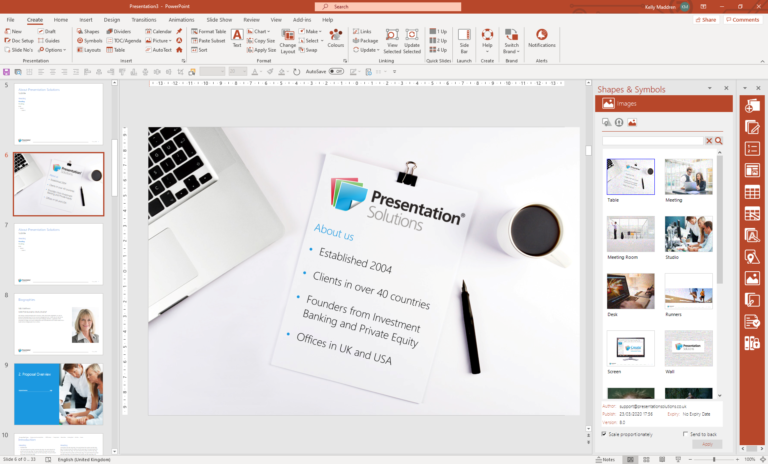Click the Shapes icon in the ribbon

coord(89,31)
